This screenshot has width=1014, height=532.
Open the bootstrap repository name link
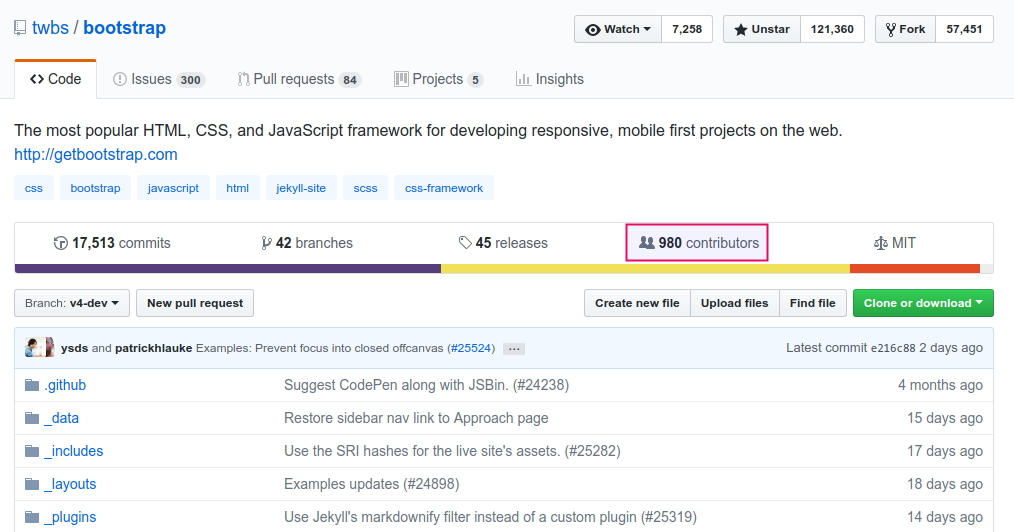[124, 28]
